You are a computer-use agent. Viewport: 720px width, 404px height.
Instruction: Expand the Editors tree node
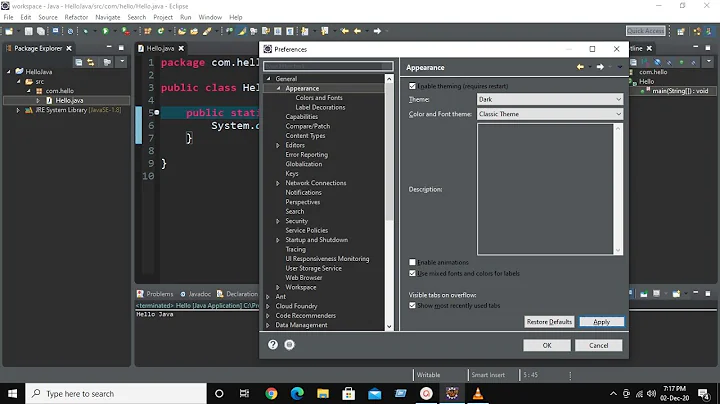tap(279, 145)
